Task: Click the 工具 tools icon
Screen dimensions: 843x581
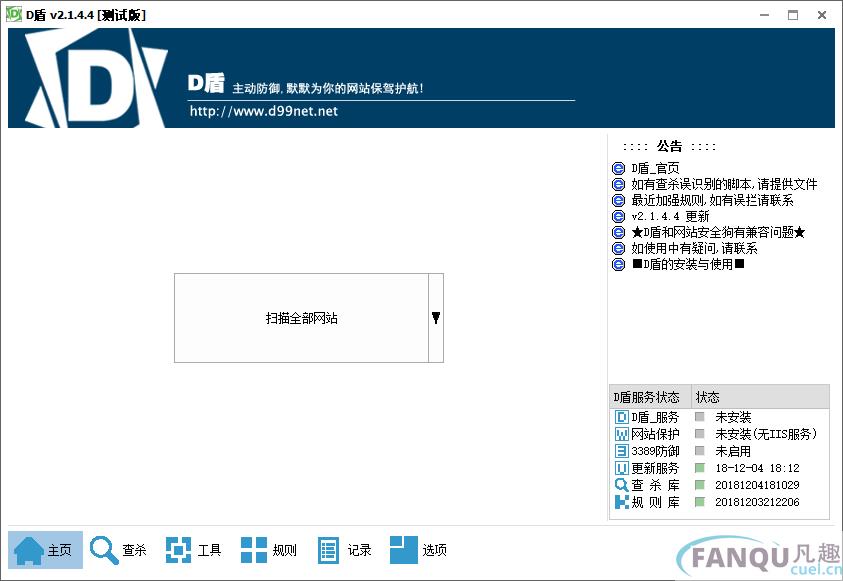Action: click(178, 550)
